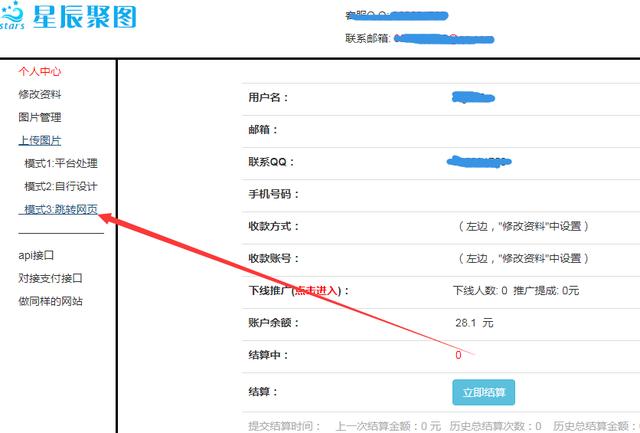Open 修改资料 in the sidebar

(40, 94)
